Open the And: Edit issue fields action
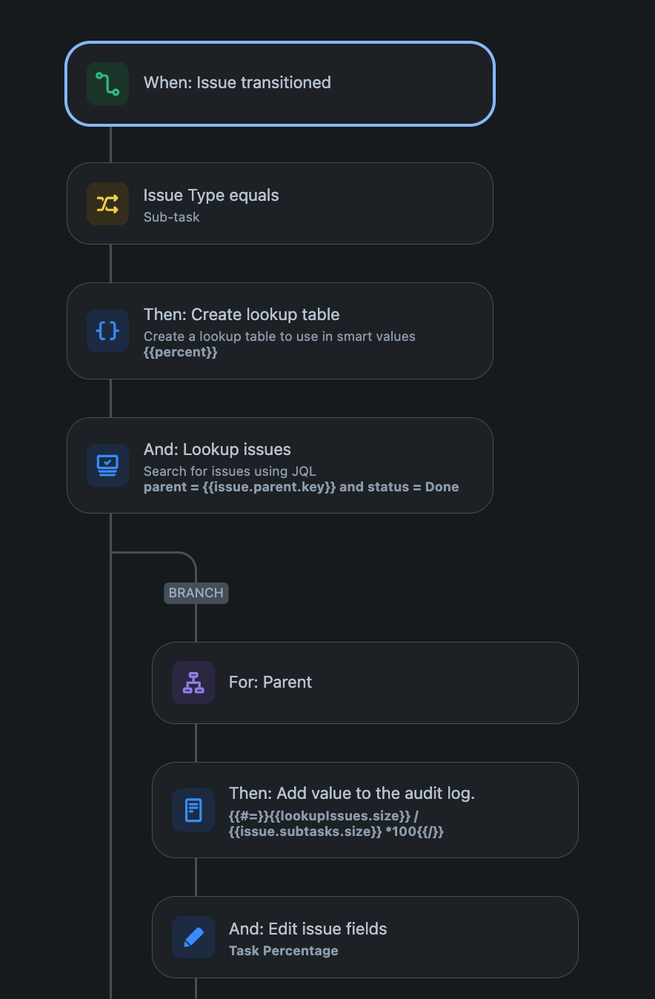 click(x=365, y=937)
